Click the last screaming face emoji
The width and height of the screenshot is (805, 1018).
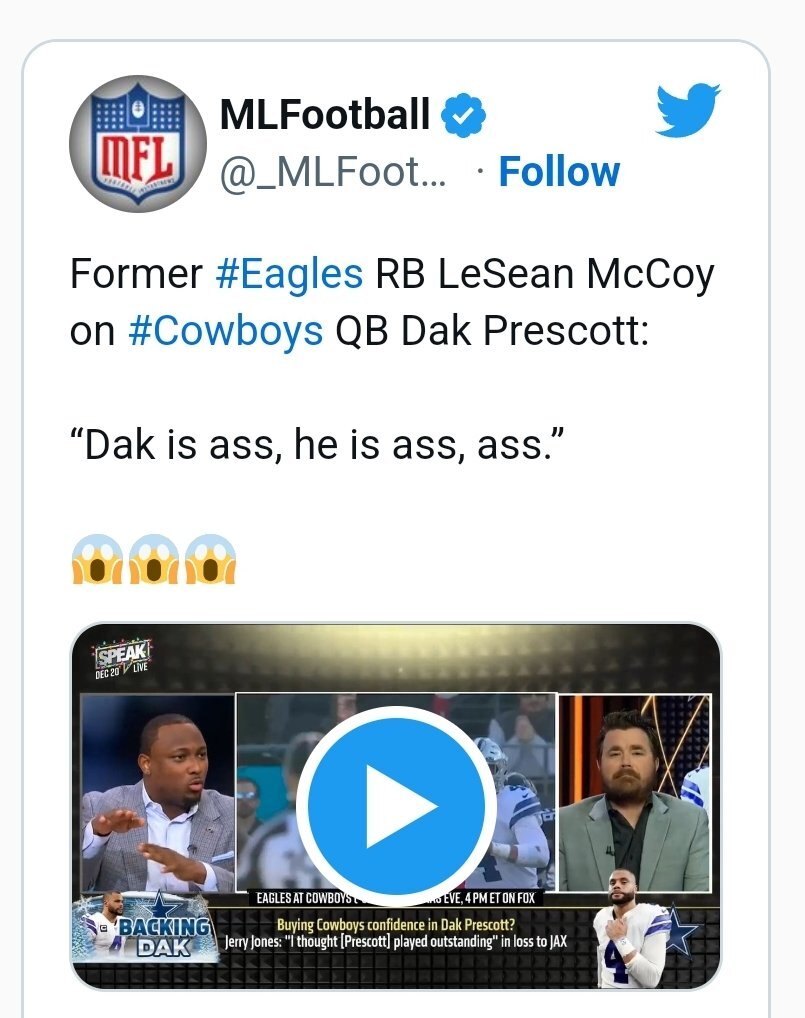click(210, 560)
